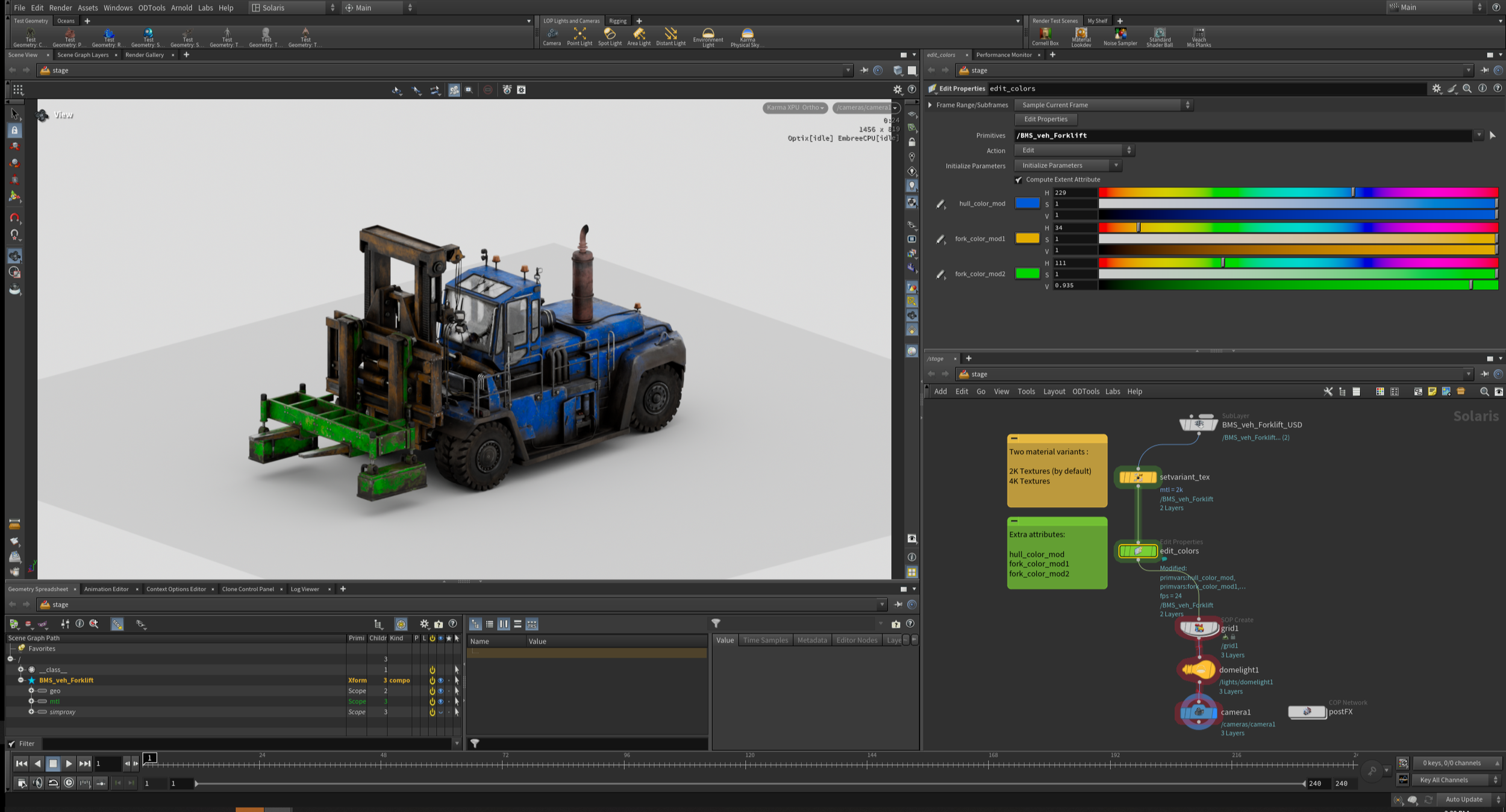Open the Karma XPU Ortho renderer dropdown
The height and width of the screenshot is (812, 1506).
point(795,108)
